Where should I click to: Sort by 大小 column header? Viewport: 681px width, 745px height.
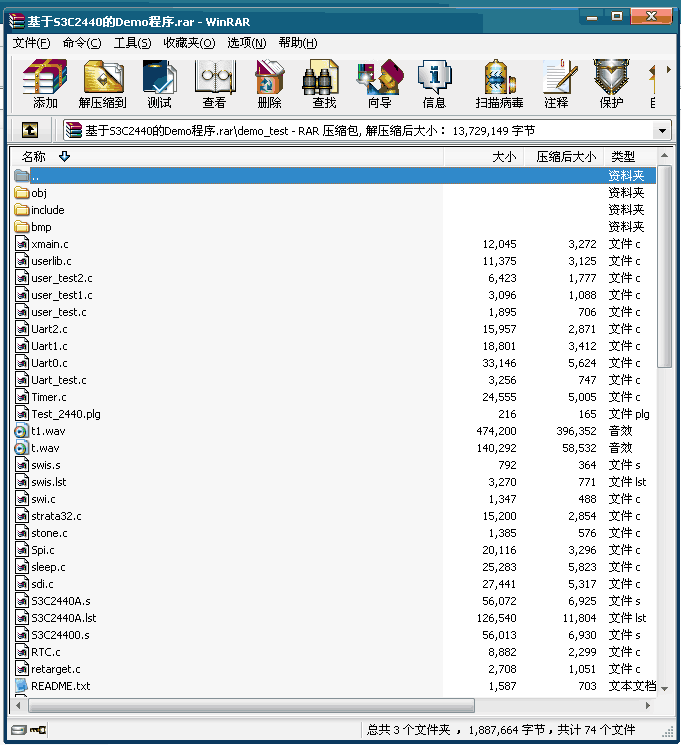[484, 157]
